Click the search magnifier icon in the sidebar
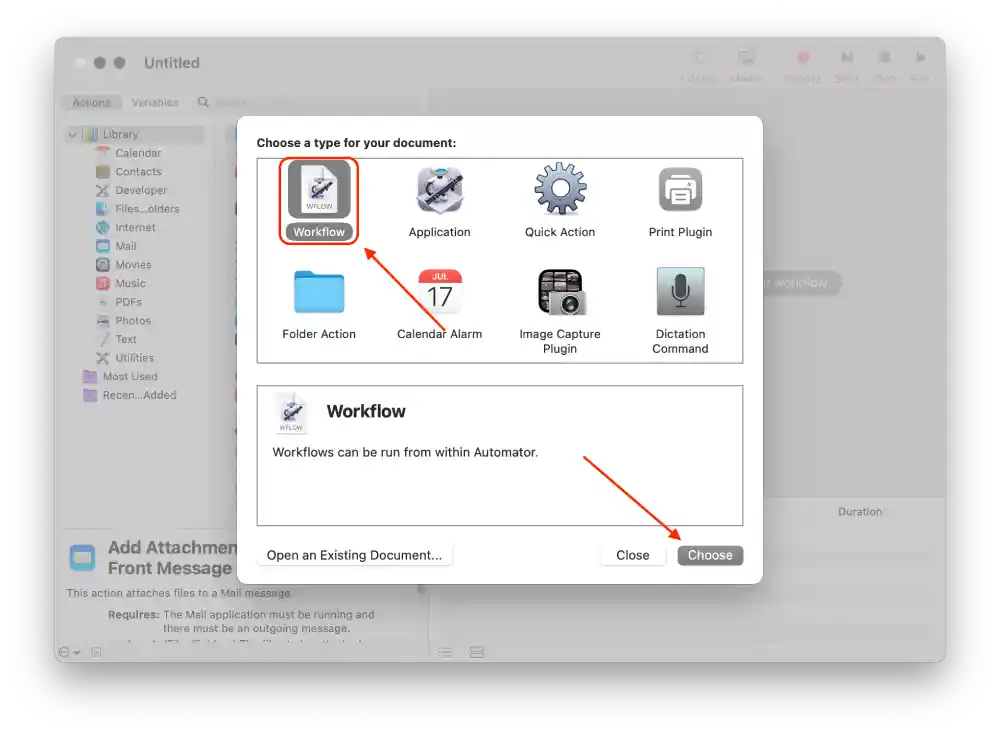The width and height of the screenshot is (1000, 735). 203,102
